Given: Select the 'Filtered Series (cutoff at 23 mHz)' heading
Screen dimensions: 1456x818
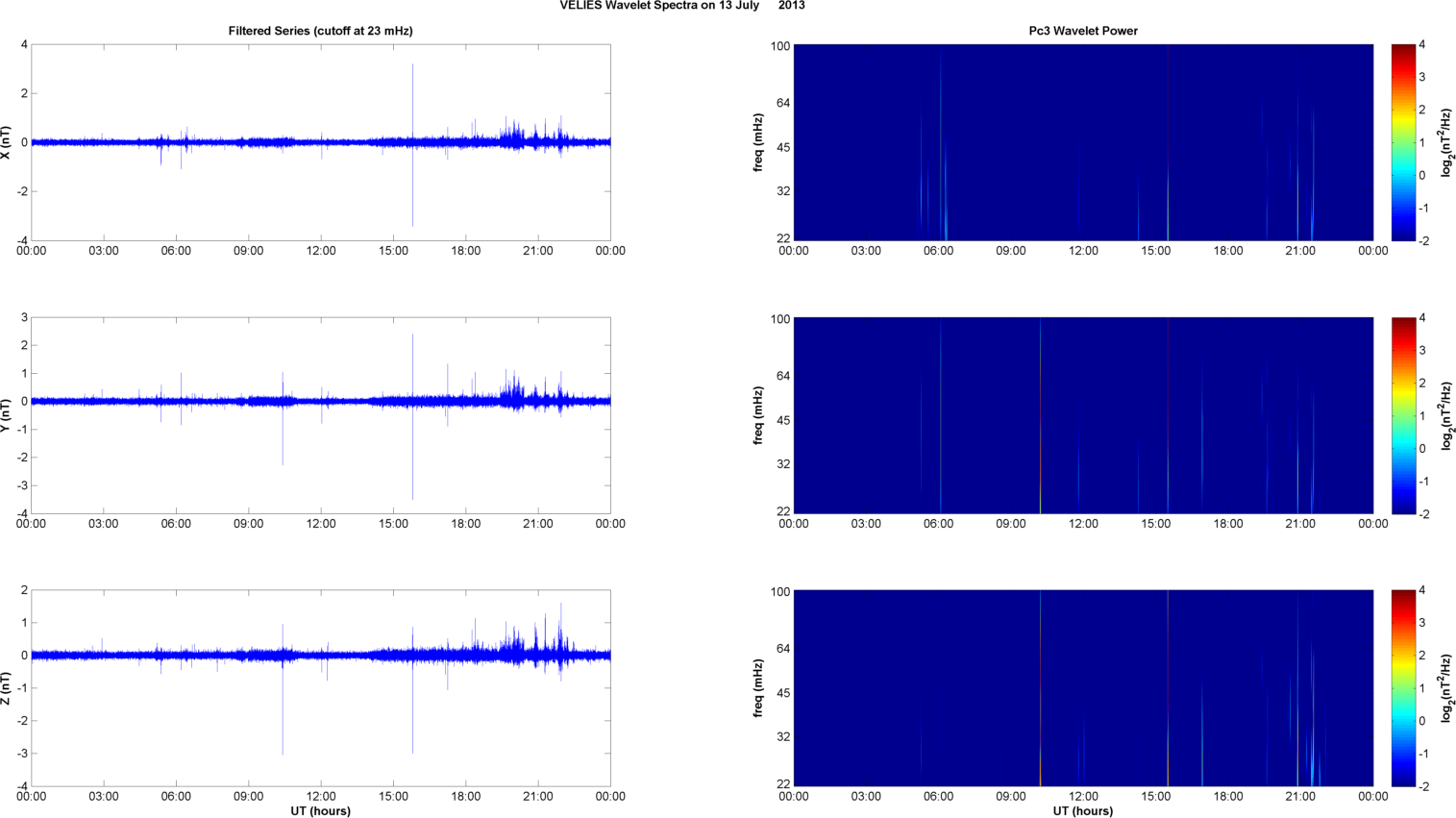Looking at the screenshot, I should [320, 31].
